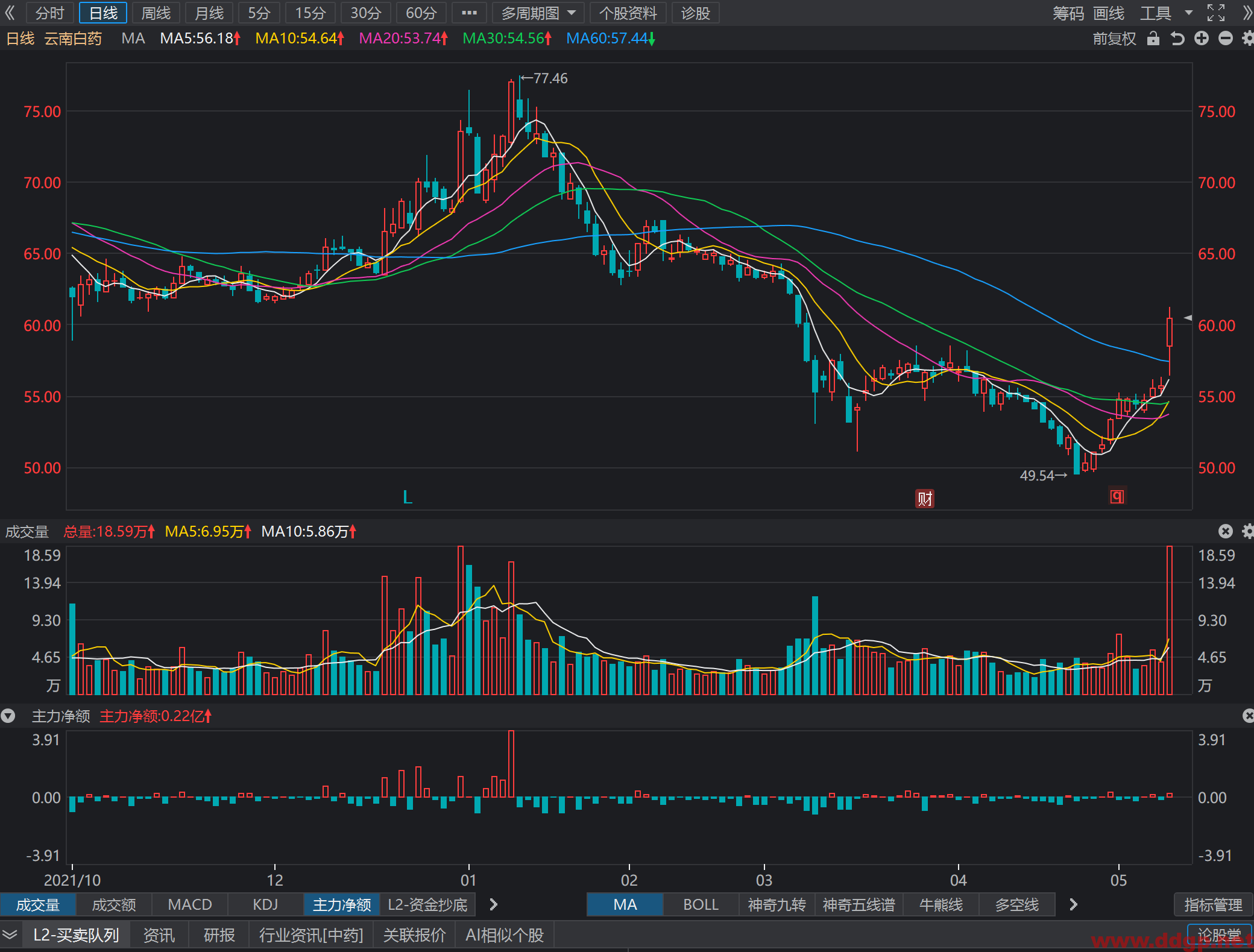Click the undo arrow icon in chart toolbar
Image resolution: width=1254 pixels, height=952 pixels.
click(1177, 39)
